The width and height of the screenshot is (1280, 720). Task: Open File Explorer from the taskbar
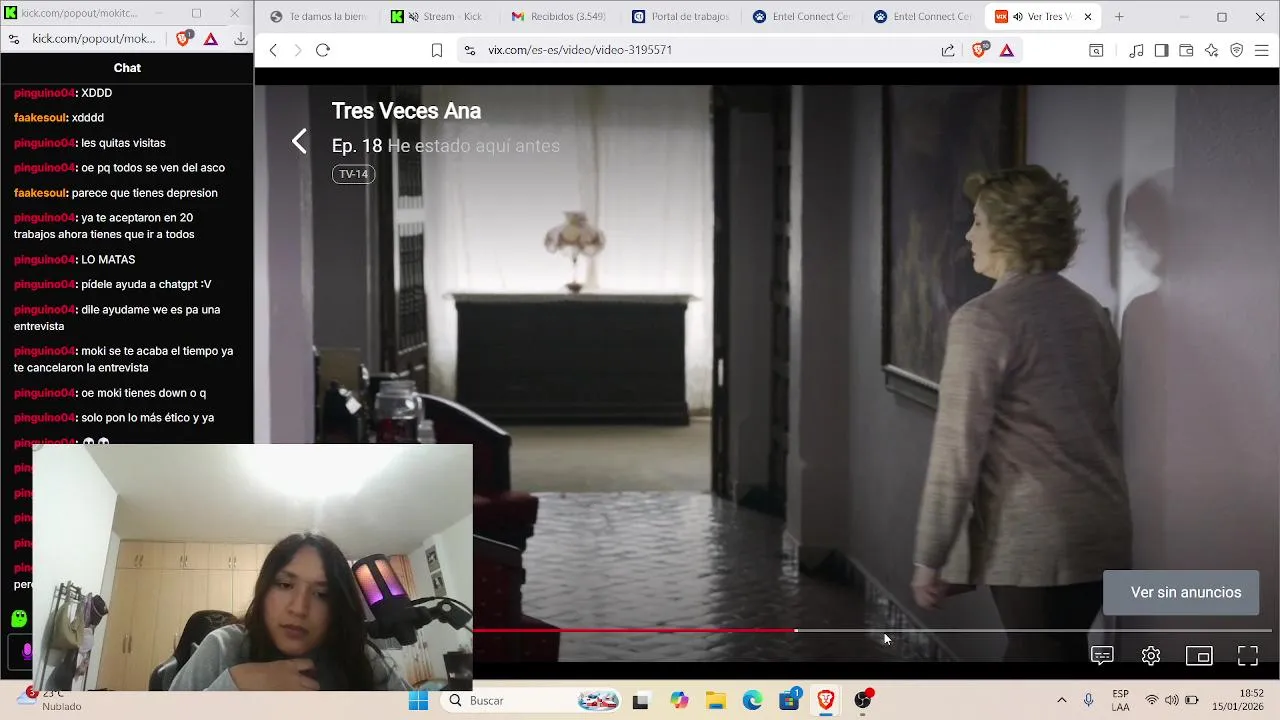[x=716, y=701]
